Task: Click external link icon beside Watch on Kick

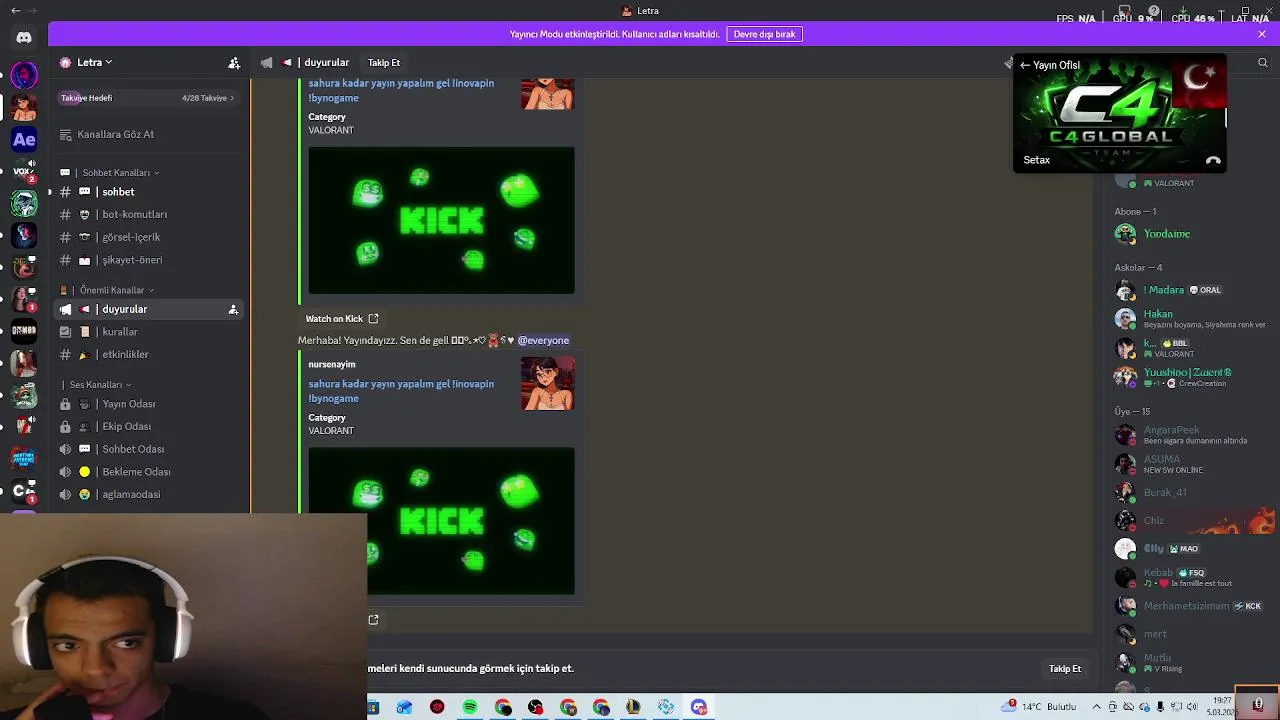Action: pos(373,319)
